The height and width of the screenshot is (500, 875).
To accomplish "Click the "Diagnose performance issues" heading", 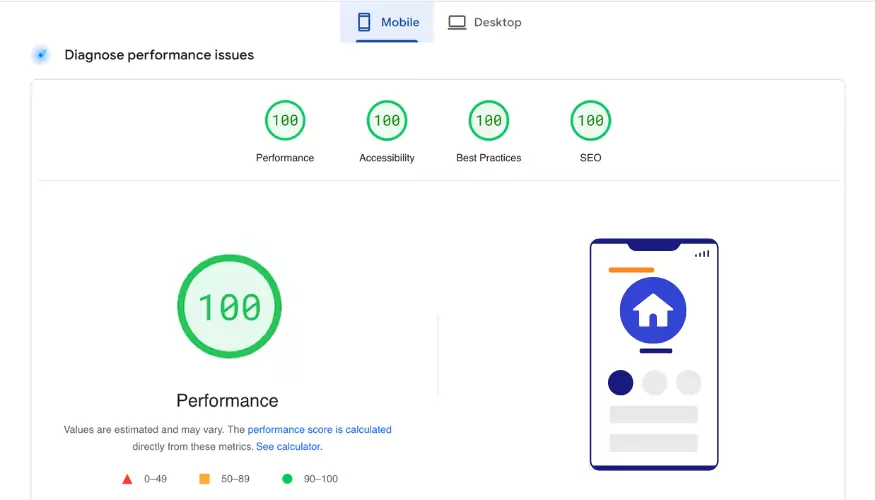I will coord(159,55).
